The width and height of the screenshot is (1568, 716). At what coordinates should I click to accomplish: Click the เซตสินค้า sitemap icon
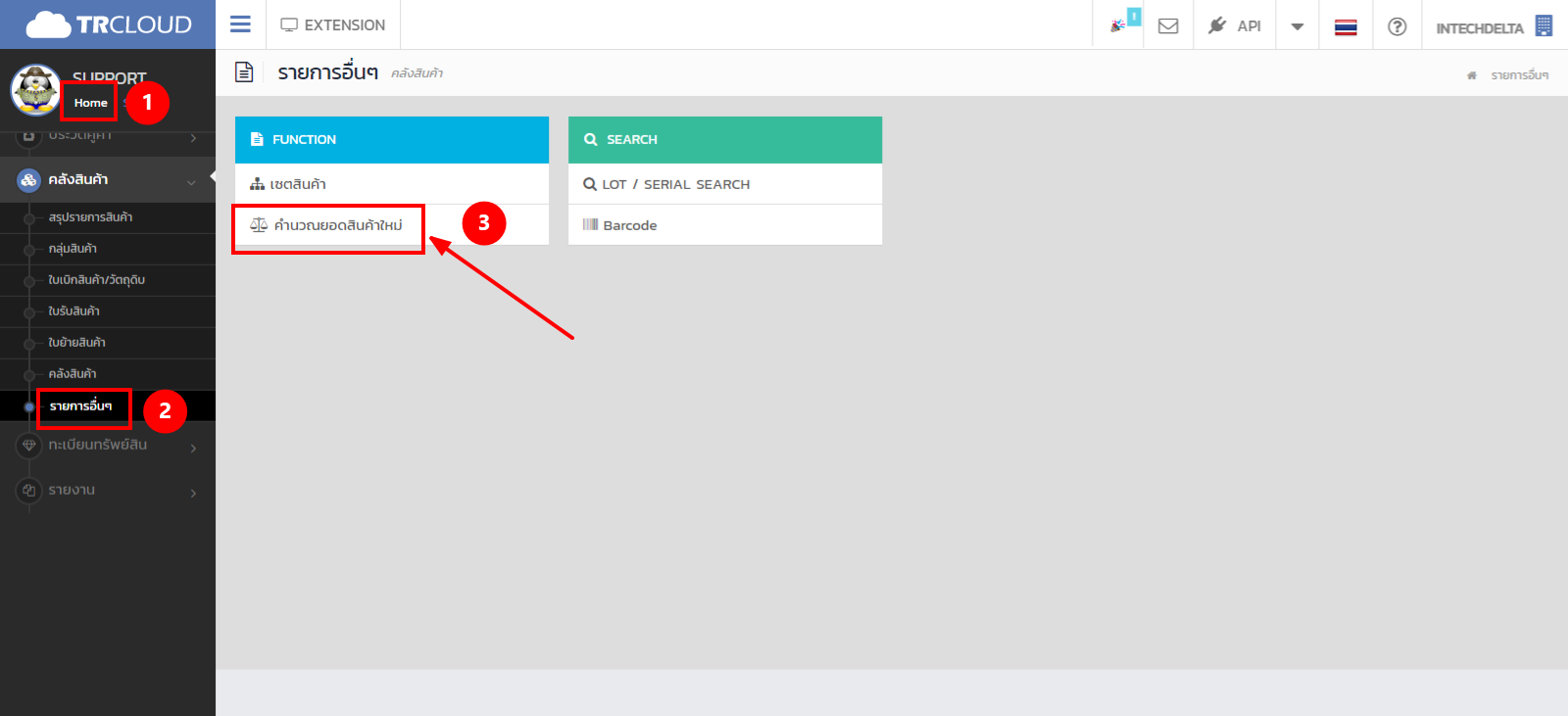[258, 184]
